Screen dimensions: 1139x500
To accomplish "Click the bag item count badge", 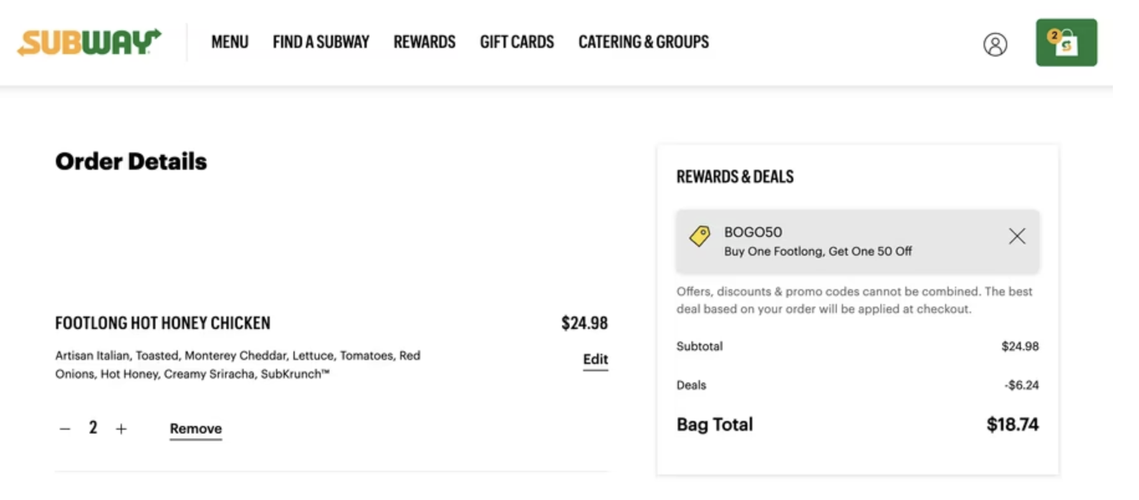I will 1053,35.
